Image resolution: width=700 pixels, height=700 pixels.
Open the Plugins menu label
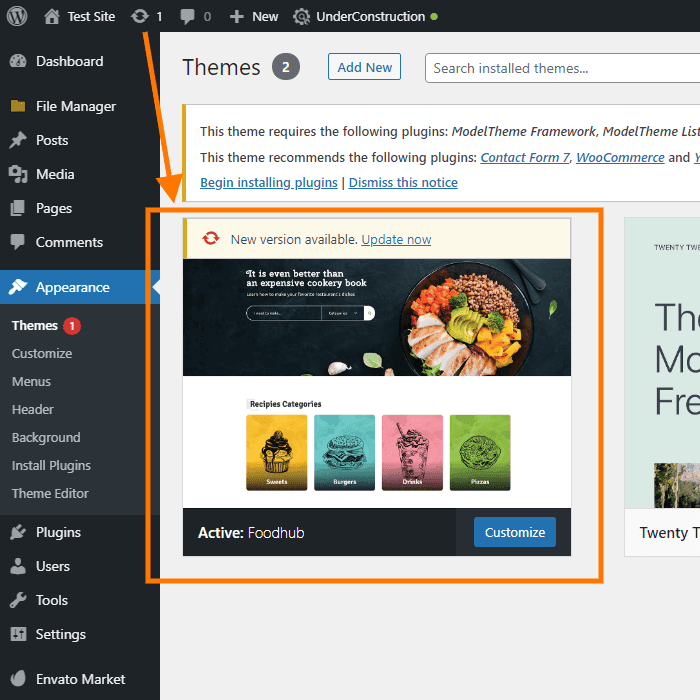click(58, 532)
